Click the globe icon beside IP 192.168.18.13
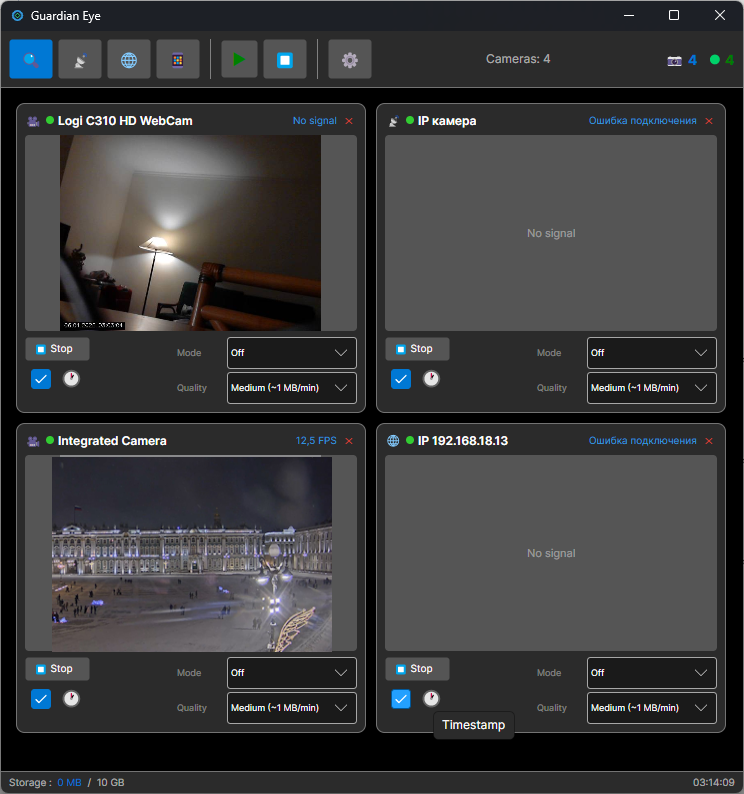Viewport: 744px width, 794px height. coord(394,441)
